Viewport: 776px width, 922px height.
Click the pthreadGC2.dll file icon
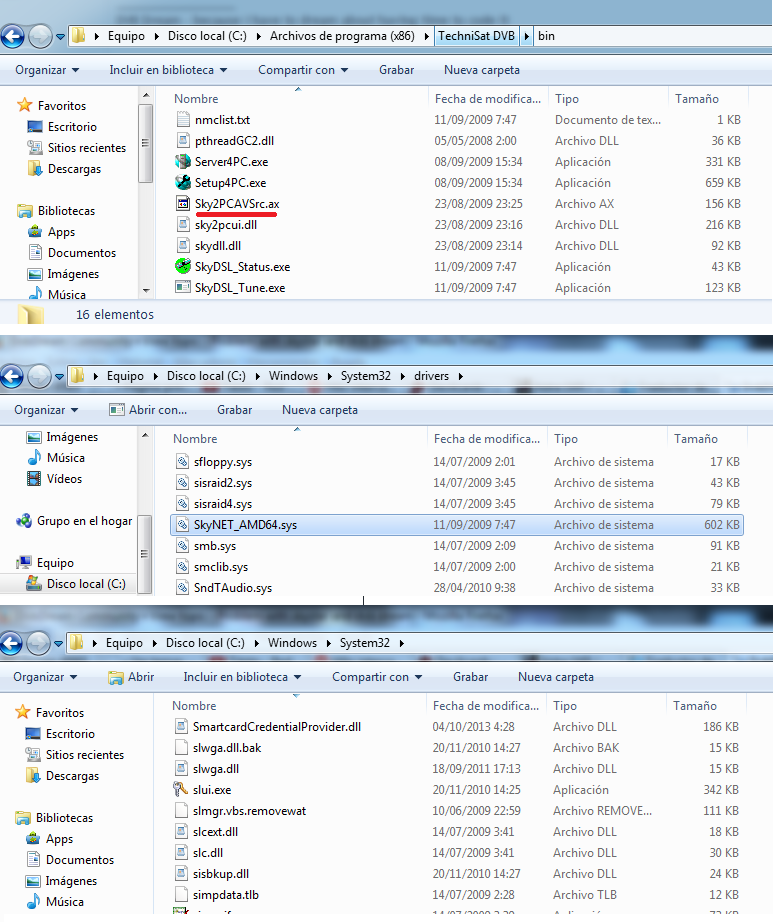click(x=183, y=141)
